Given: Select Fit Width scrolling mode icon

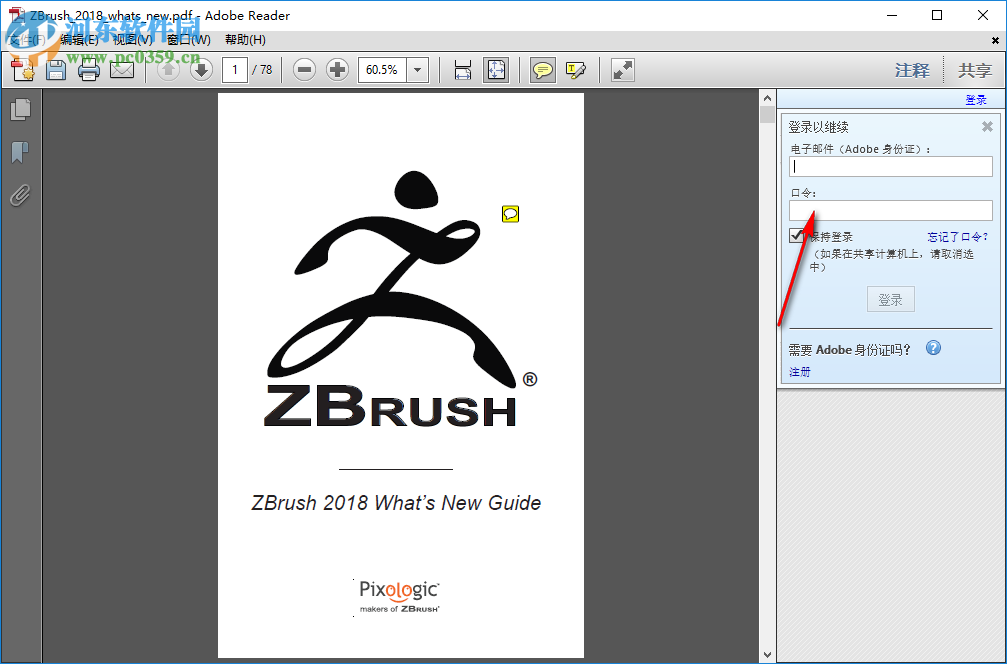Looking at the screenshot, I should (463, 69).
